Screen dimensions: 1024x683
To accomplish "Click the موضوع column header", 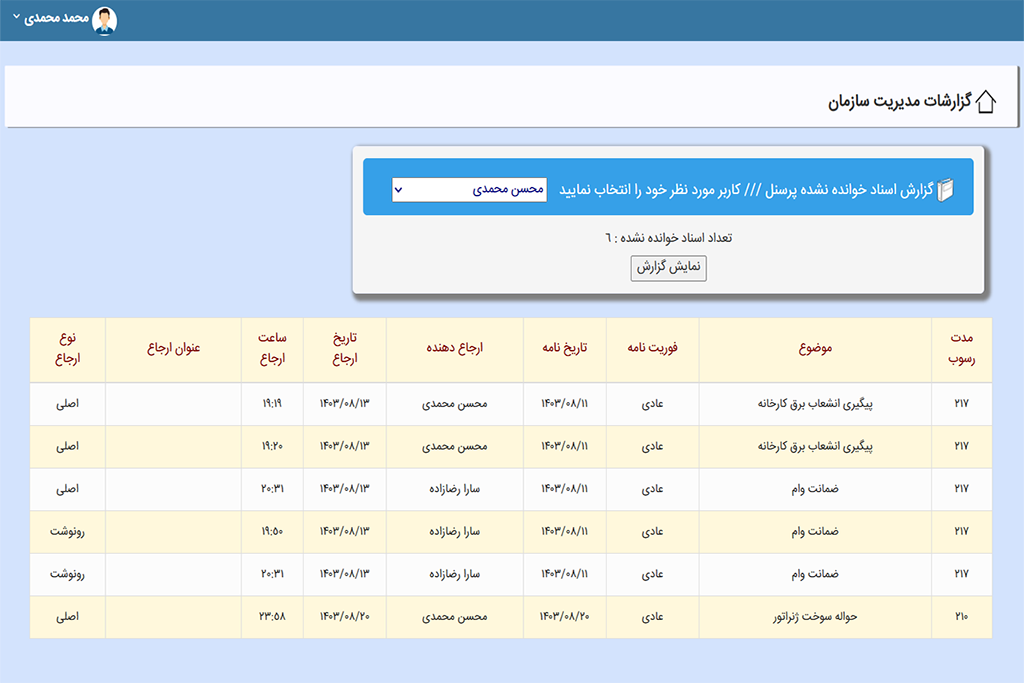I will pos(815,349).
